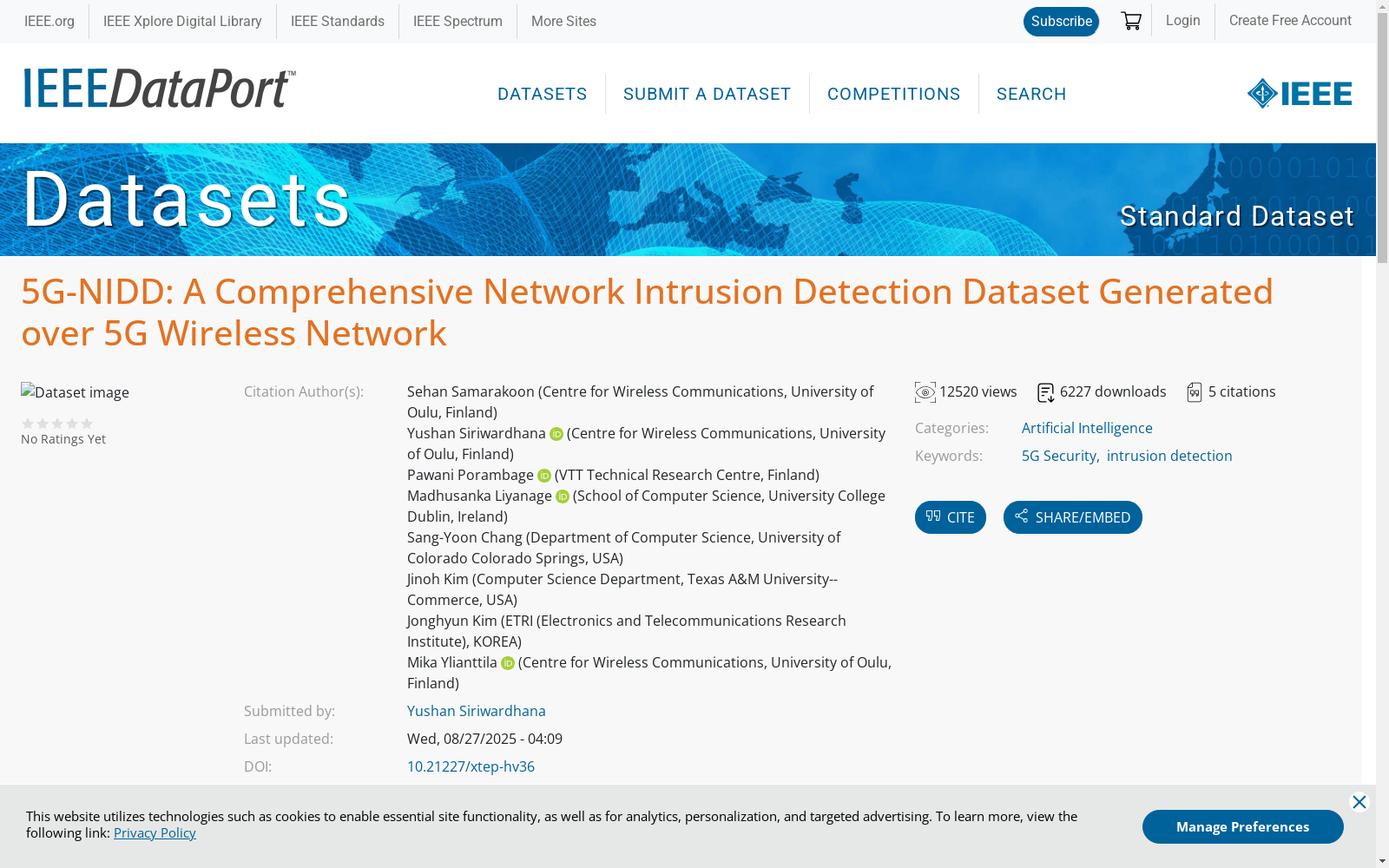Image resolution: width=1389 pixels, height=868 pixels.
Task: Click author name Jinoh Kim
Action: coord(438,579)
